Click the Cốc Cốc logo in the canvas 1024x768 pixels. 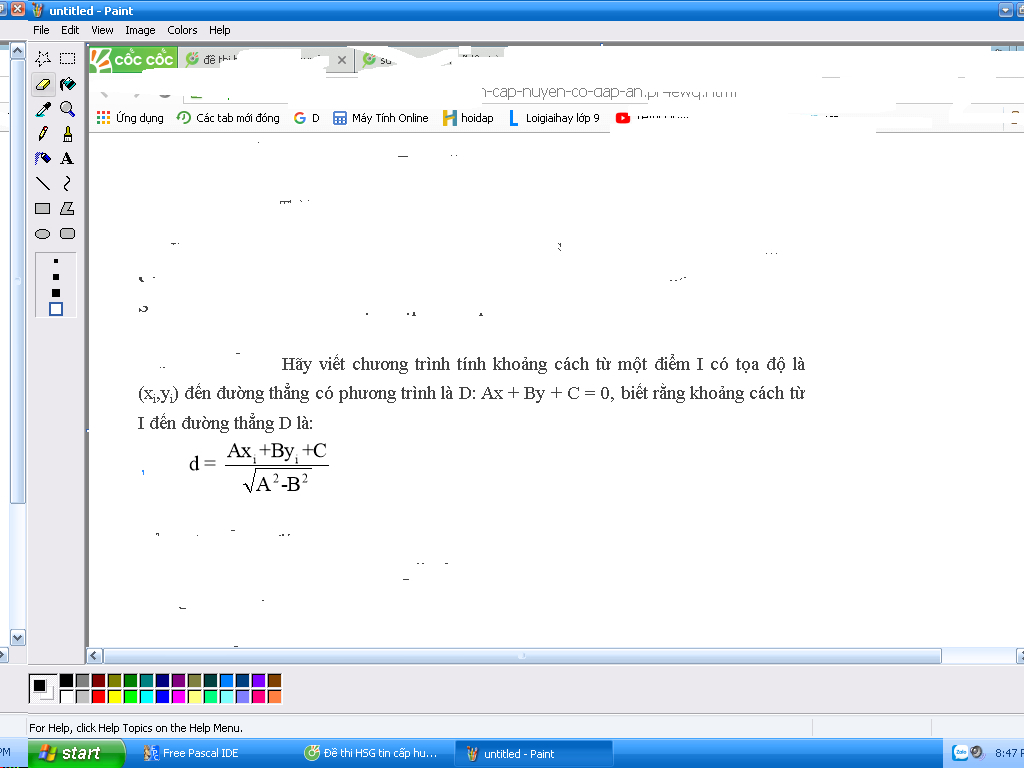133,59
